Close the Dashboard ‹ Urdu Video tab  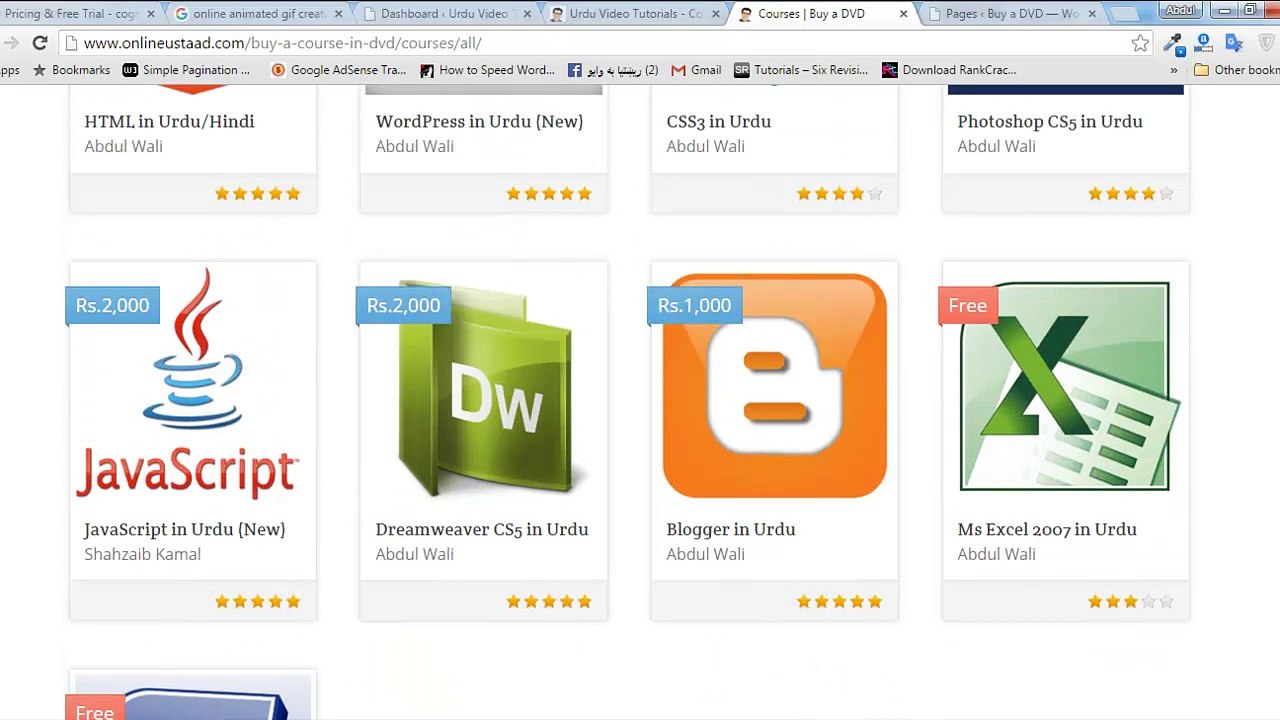527,14
